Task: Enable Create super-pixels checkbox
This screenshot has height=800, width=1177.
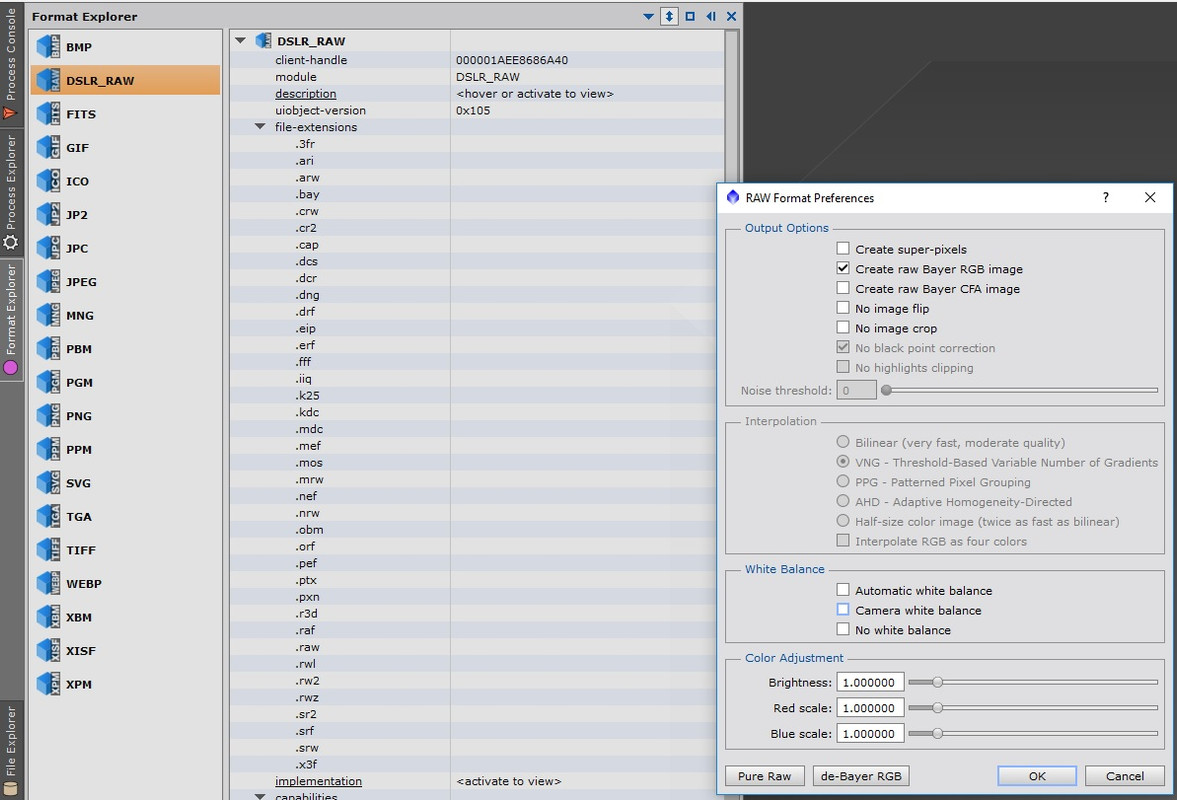Action: pos(843,248)
